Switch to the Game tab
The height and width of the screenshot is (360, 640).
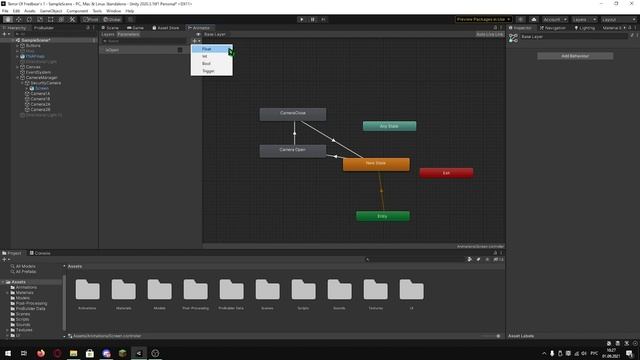point(136,28)
